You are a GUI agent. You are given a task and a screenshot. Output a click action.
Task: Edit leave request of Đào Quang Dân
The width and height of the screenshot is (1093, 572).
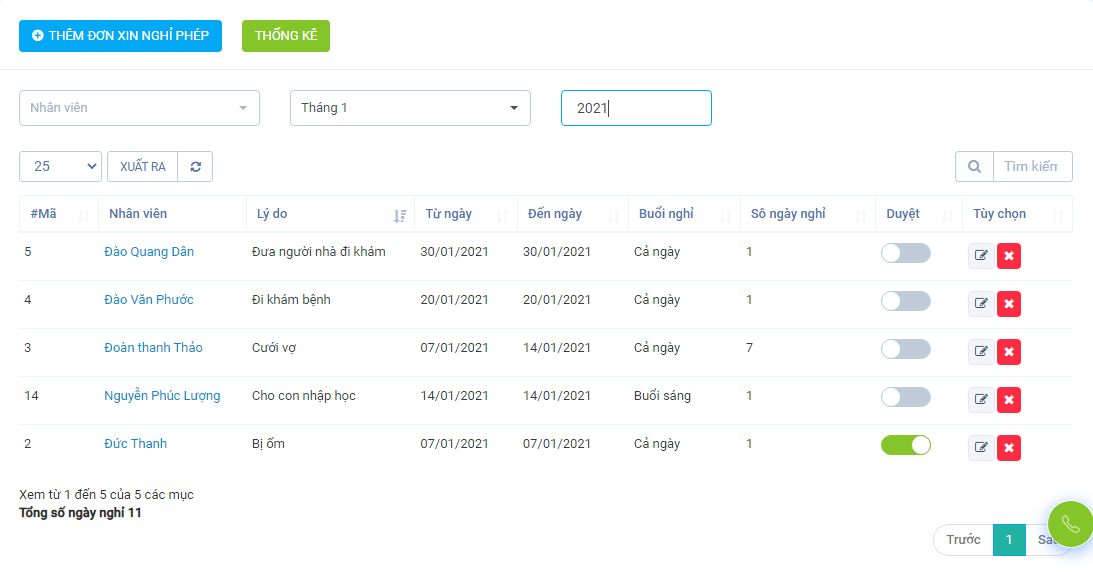pyautogui.click(x=981, y=256)
